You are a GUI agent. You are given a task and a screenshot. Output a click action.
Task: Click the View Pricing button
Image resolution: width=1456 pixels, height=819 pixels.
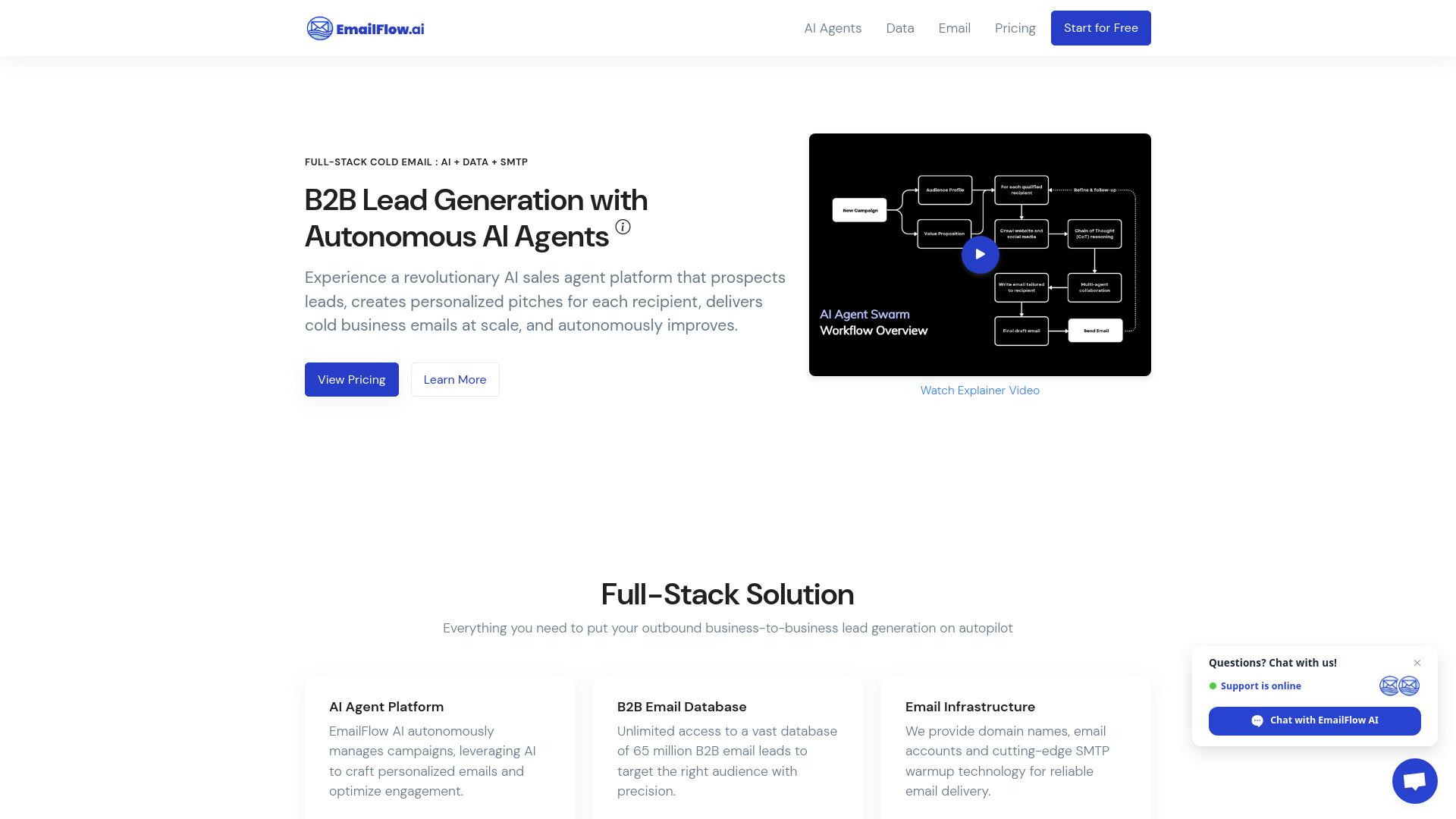click(x=351, y=379)
